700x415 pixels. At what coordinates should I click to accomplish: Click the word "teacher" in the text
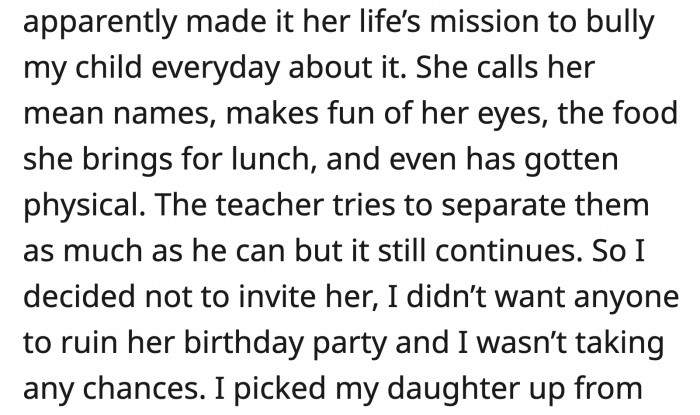point(269,205)
